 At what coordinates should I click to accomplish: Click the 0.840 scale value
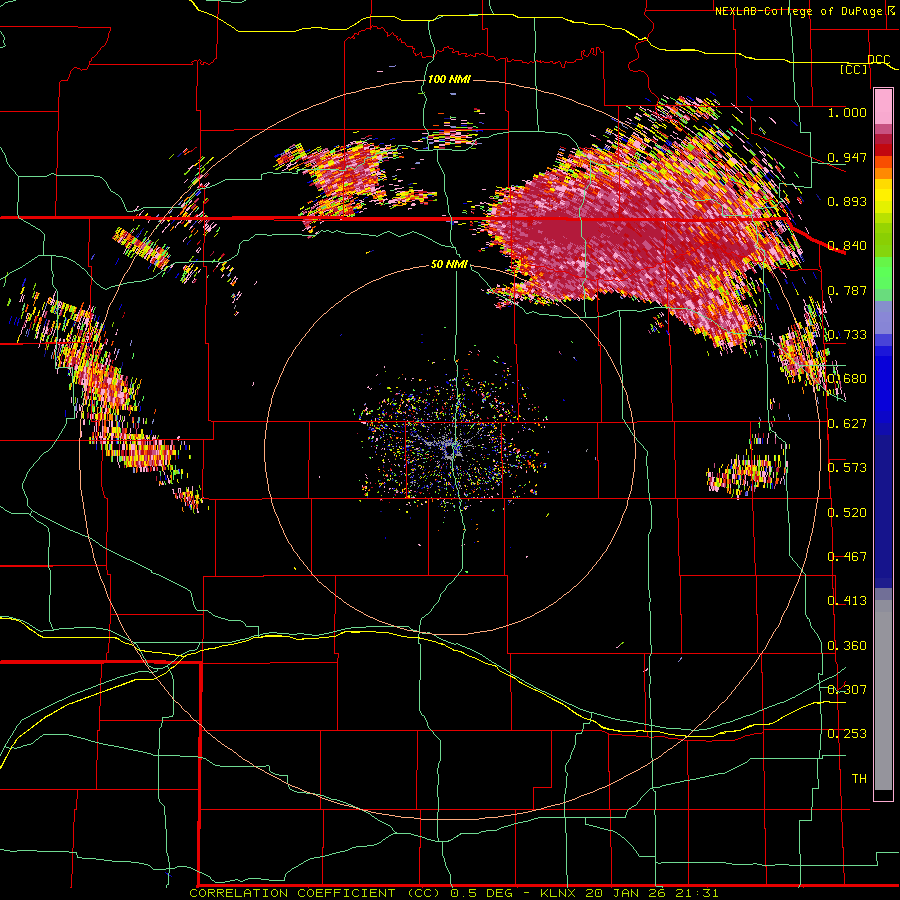[847, 246]
